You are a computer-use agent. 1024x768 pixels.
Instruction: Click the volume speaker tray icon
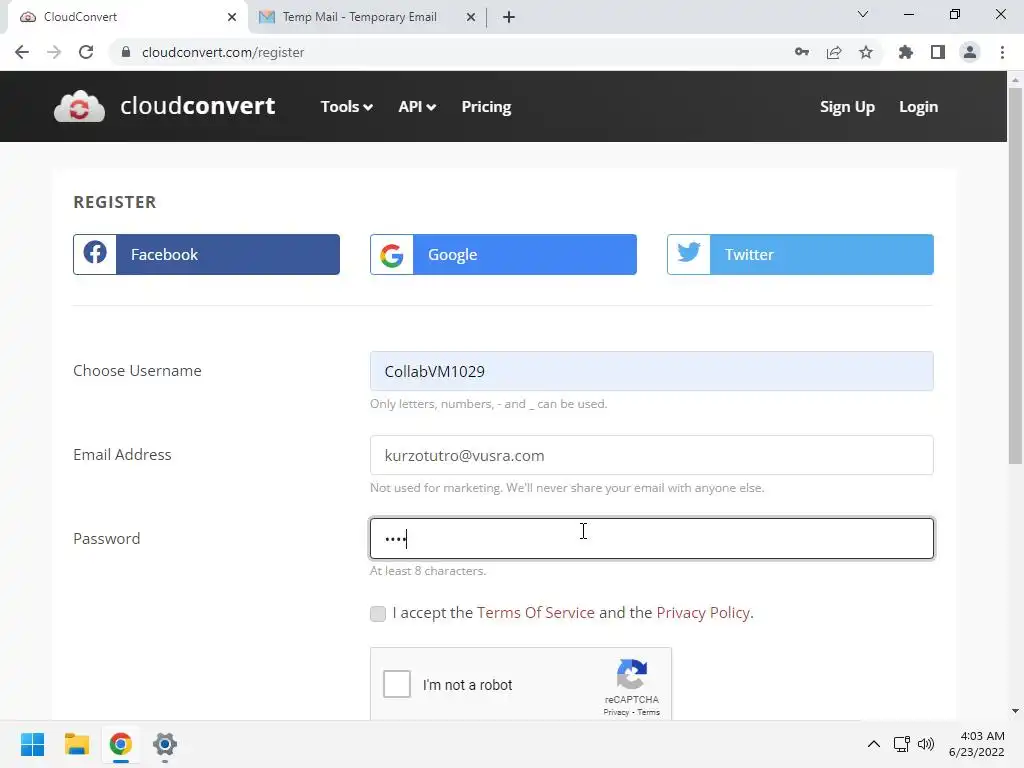point(926,744)
